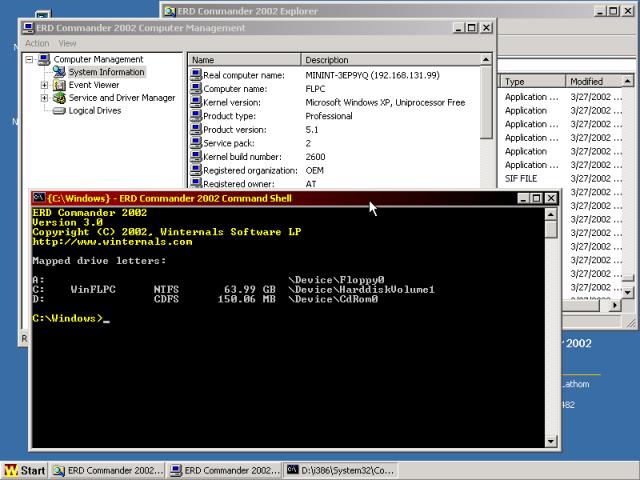Switch to Computer Management taskbar button
640x480 pixels.
point(224,470)
